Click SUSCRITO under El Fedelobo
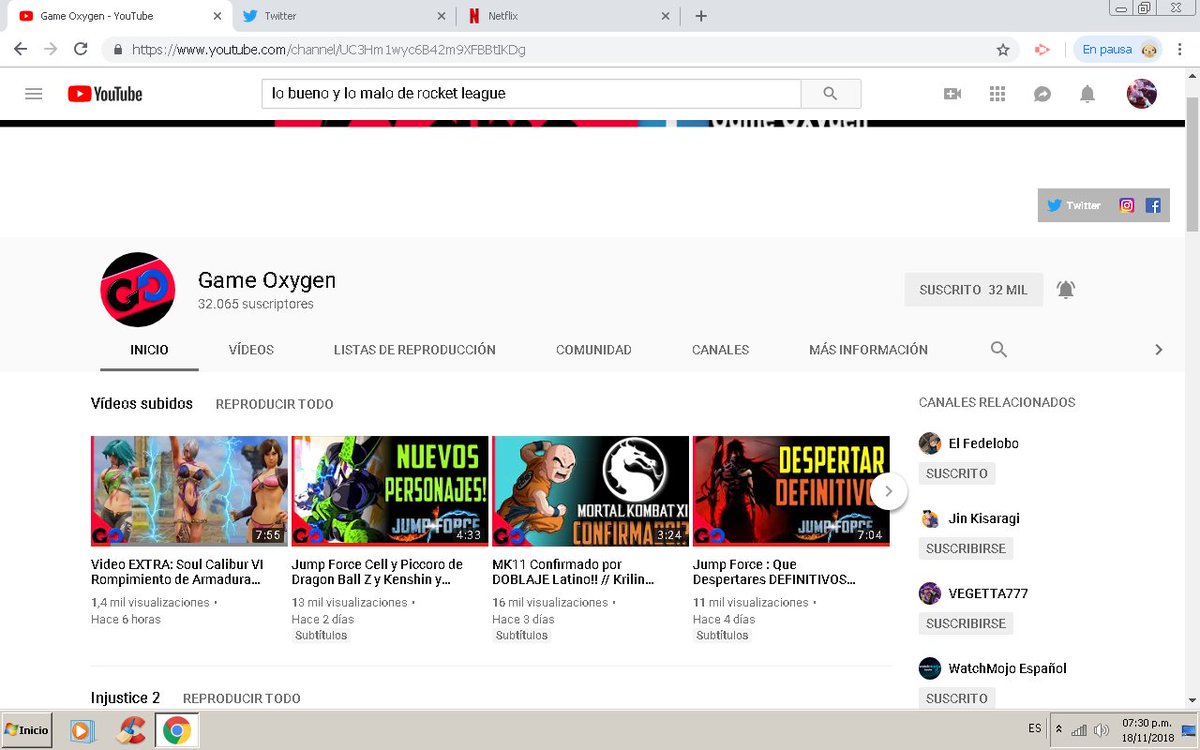The height and width of the screenshot is (750, 1200). point(957,473)
